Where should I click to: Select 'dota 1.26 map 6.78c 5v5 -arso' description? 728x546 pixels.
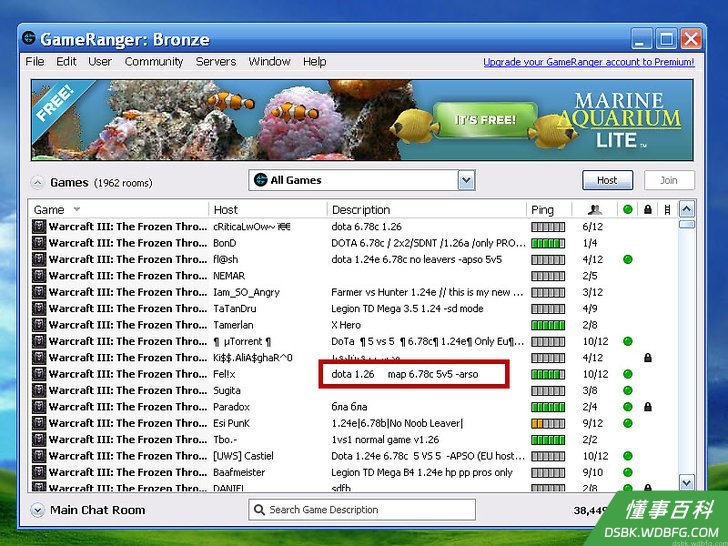pyautogui.click(x=404, y=374)
